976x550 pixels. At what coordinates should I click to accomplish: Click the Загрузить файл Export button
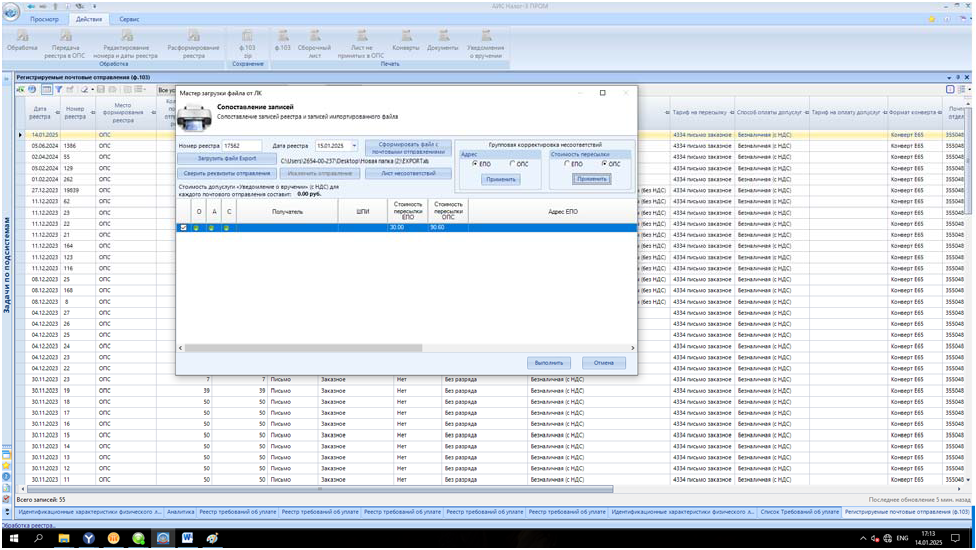point(227,159)
